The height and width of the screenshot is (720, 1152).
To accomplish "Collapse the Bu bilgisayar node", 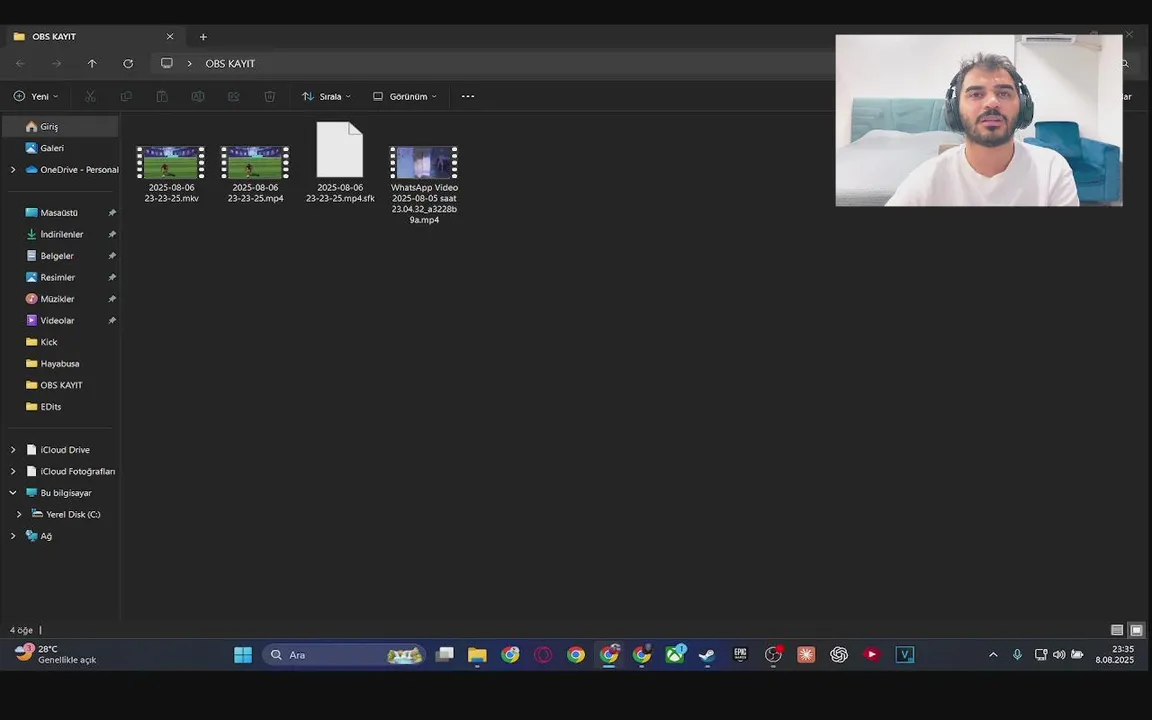I will tap(12, 493).
